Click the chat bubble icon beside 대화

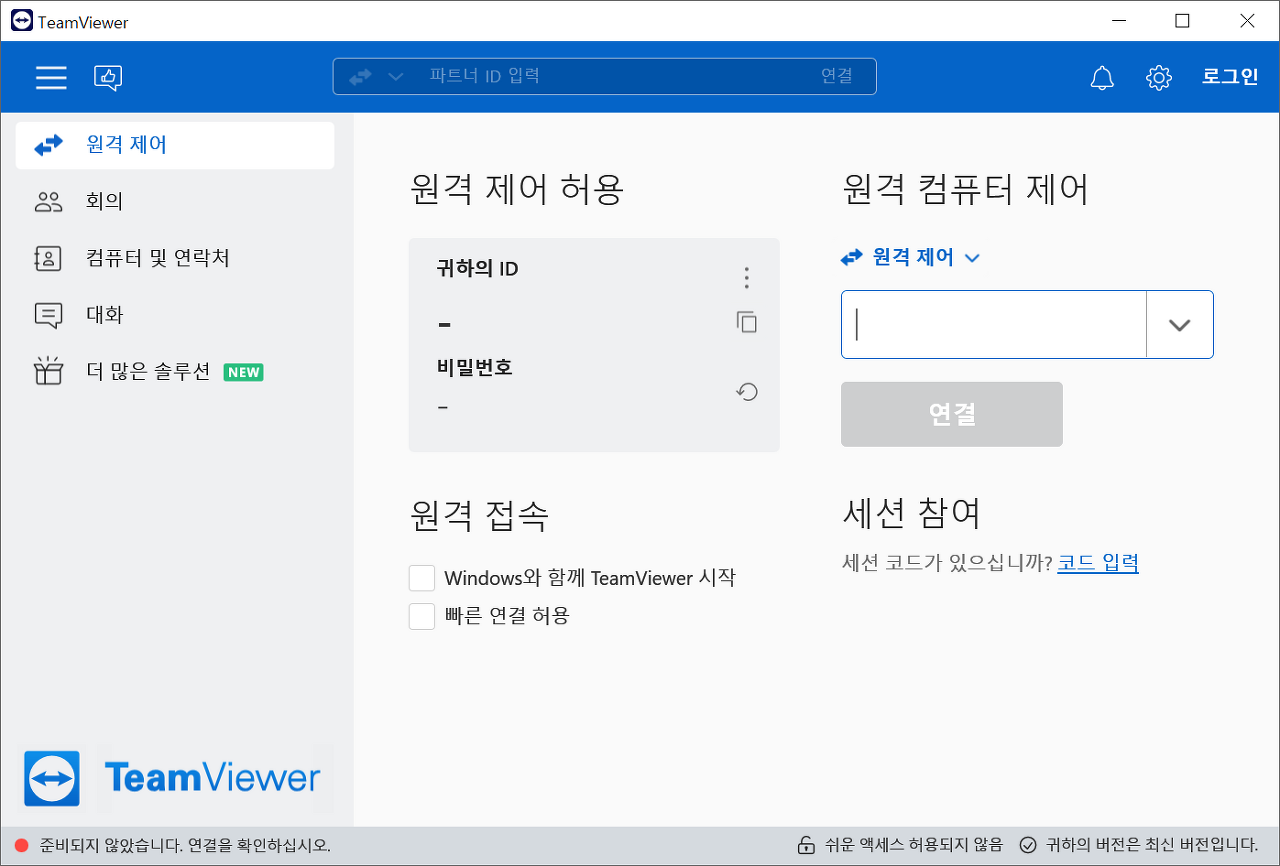pos(48,316)
